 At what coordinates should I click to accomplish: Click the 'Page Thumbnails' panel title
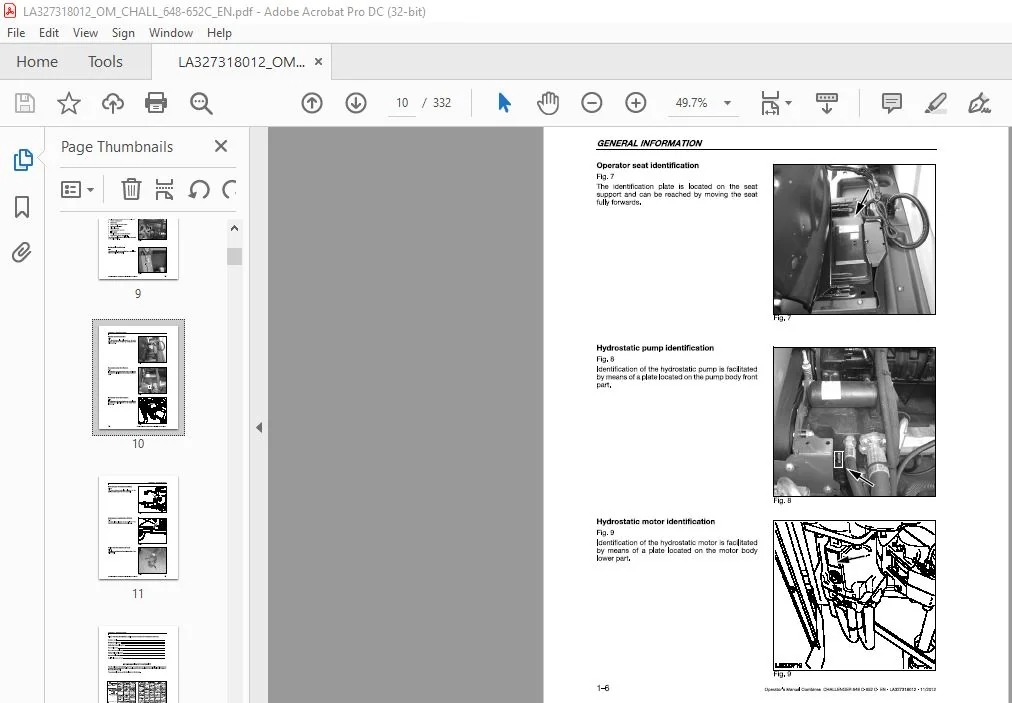pos(117,147)
